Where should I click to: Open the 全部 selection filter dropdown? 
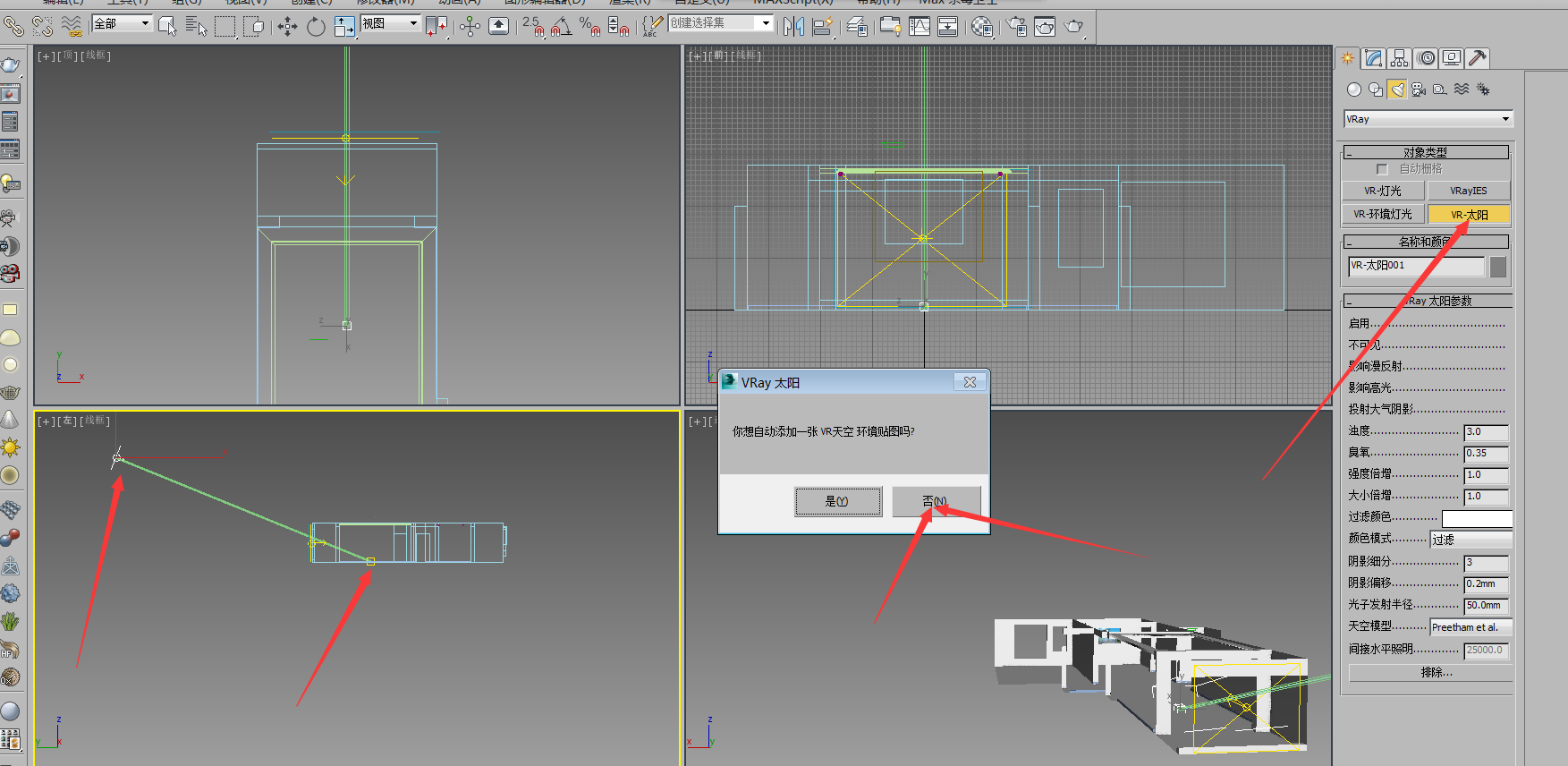tap(122, 23)
